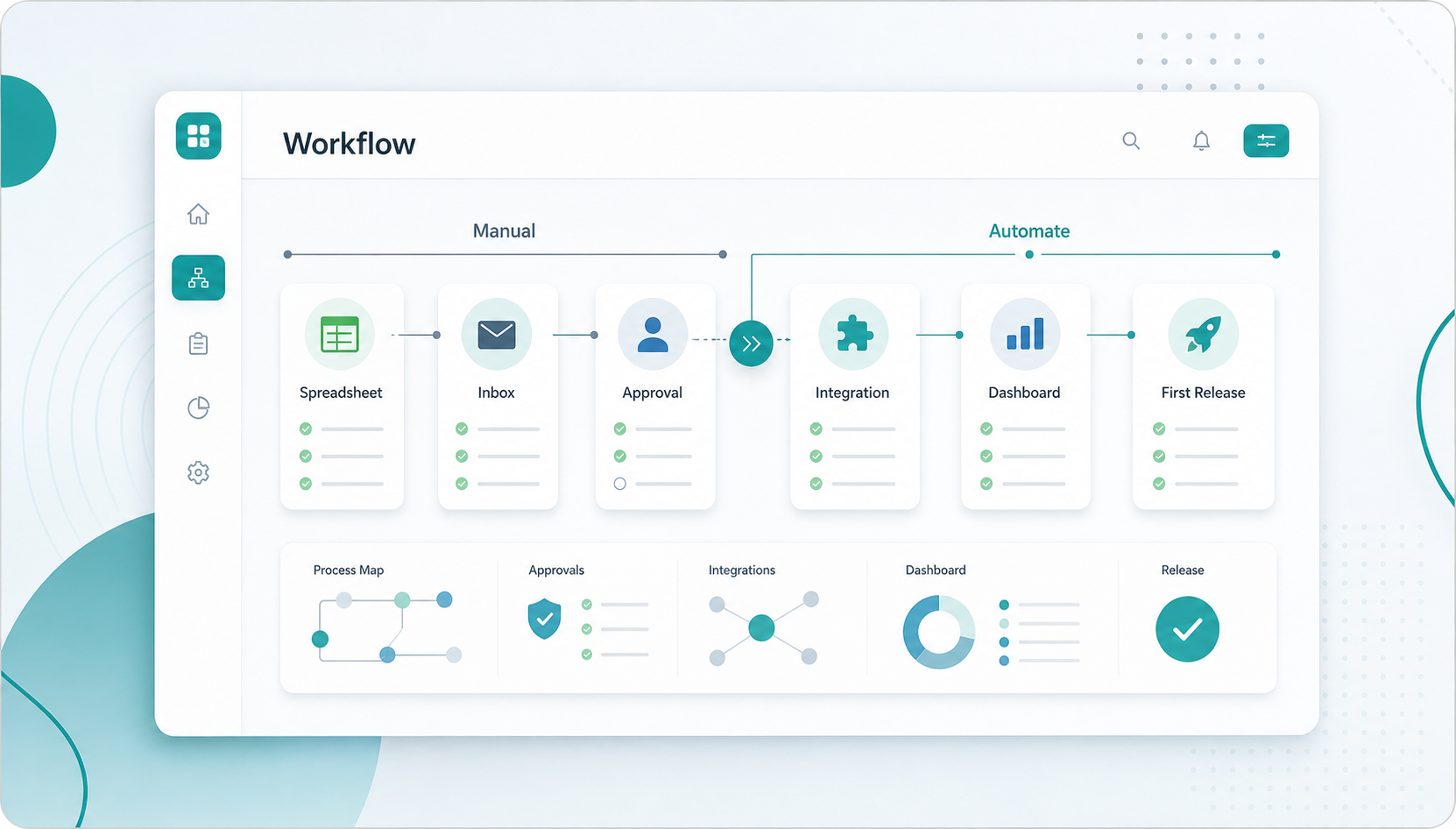Click the Dashboard step card title
The image size is (1456, 829).
[1024, 393]
